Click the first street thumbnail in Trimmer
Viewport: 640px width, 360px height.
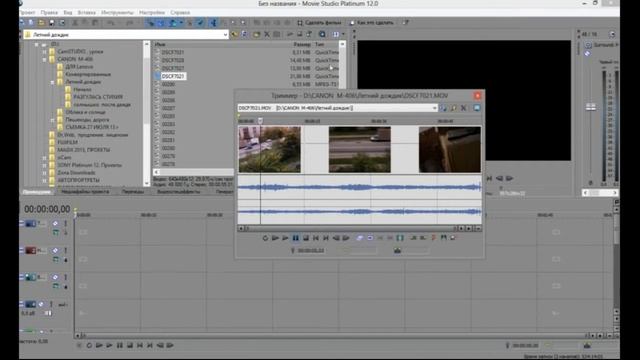(270, 149)
